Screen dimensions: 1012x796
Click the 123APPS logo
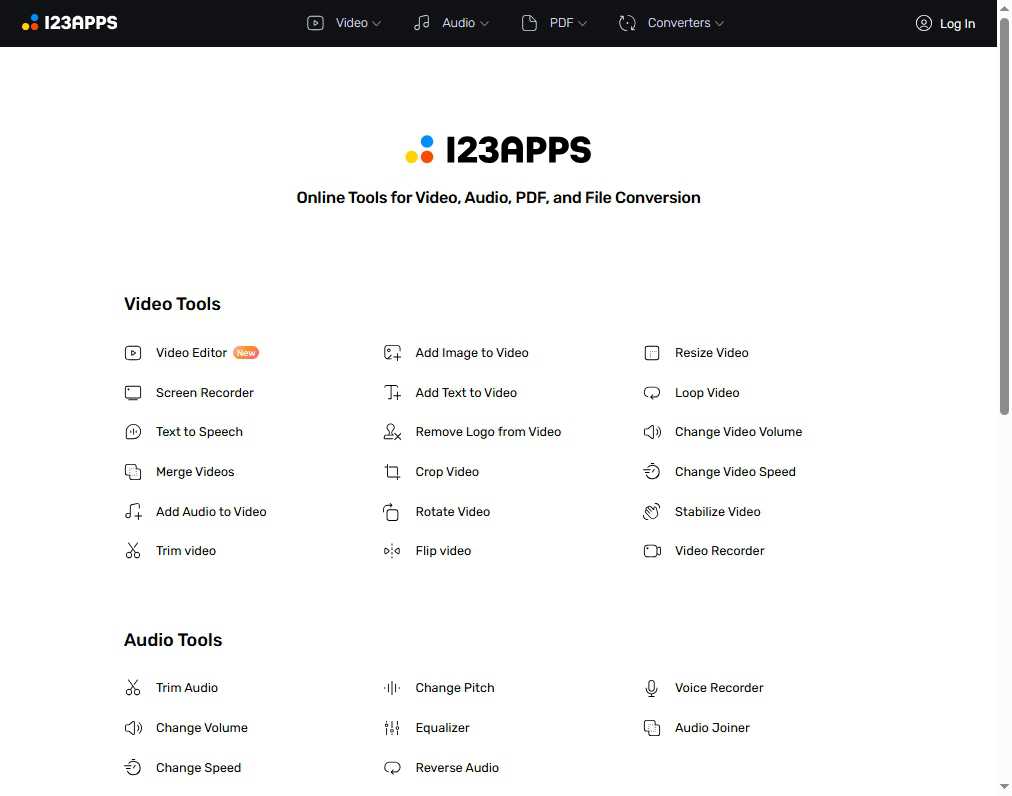pos(69,22)
